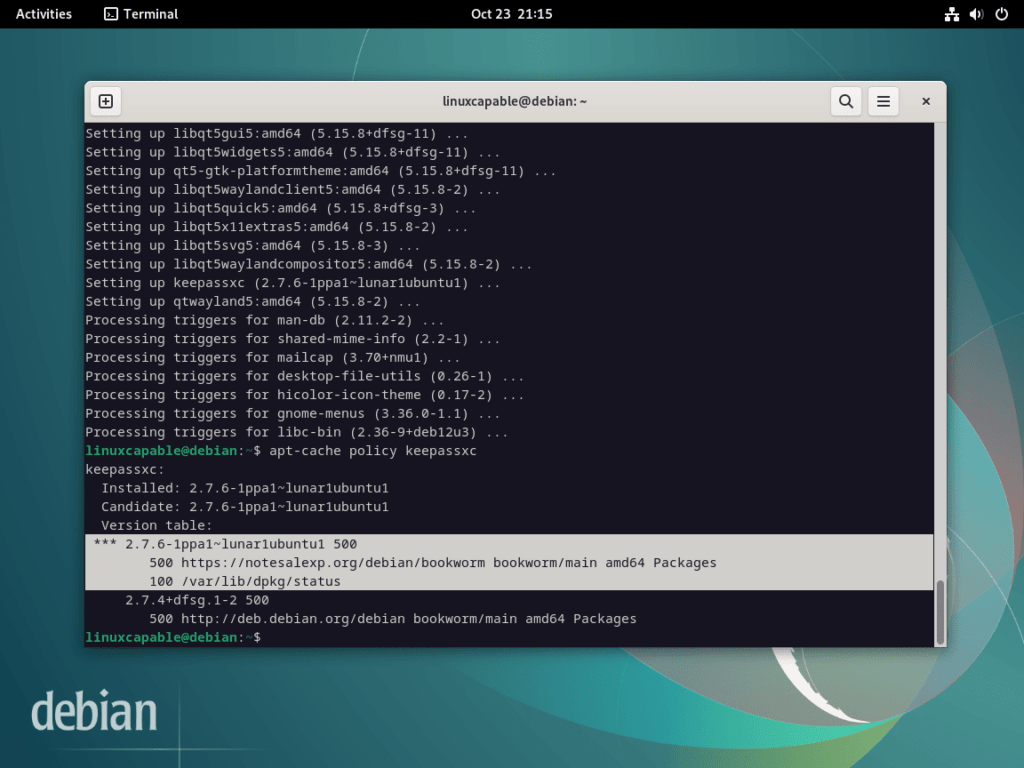Open the terminal hamburger menu
Viewport: 1024px width, 768px height.
click(883, 101)
